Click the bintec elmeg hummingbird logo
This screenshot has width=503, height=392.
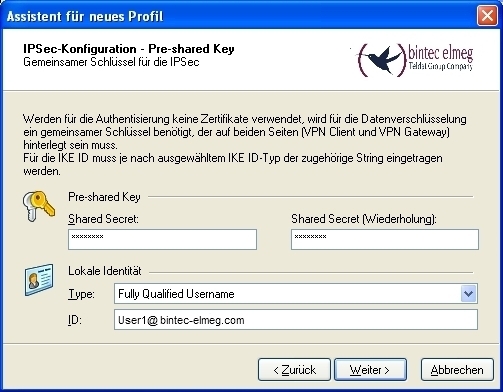(415, 60)
